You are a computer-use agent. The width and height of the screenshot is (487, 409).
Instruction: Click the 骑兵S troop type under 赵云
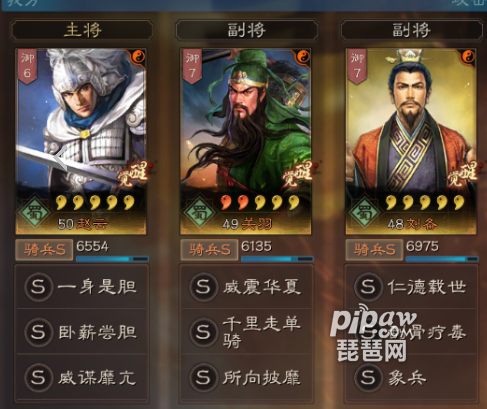point(44,249)
